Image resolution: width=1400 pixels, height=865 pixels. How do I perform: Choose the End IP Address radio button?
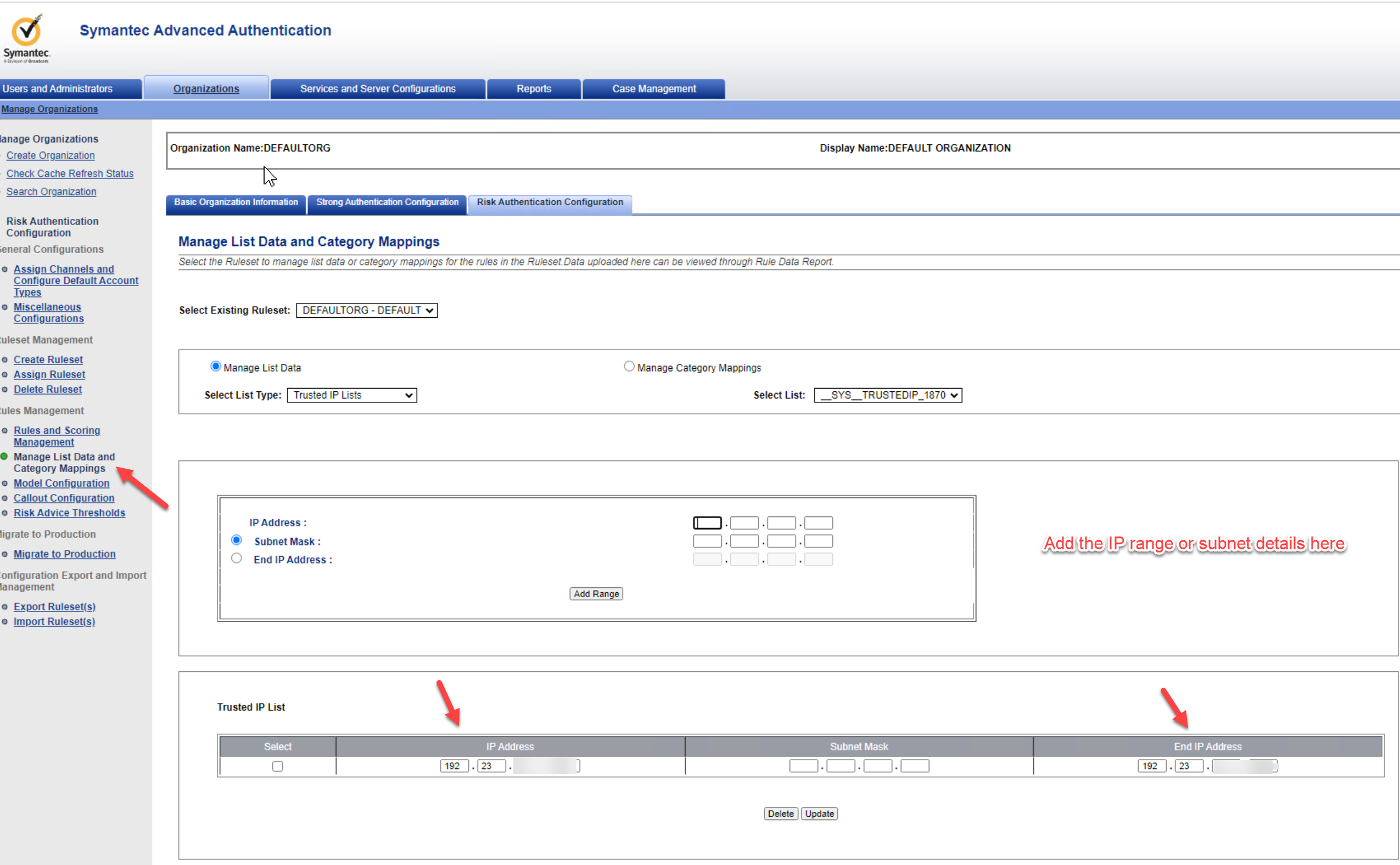(236, 558)
